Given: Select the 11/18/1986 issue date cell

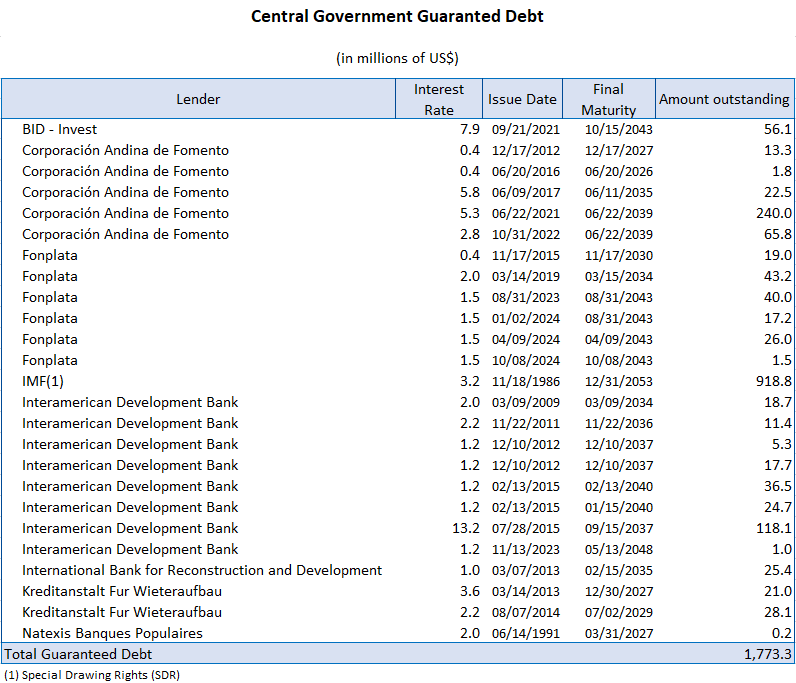Looking at the screenshot, I should tap(526, 381).
